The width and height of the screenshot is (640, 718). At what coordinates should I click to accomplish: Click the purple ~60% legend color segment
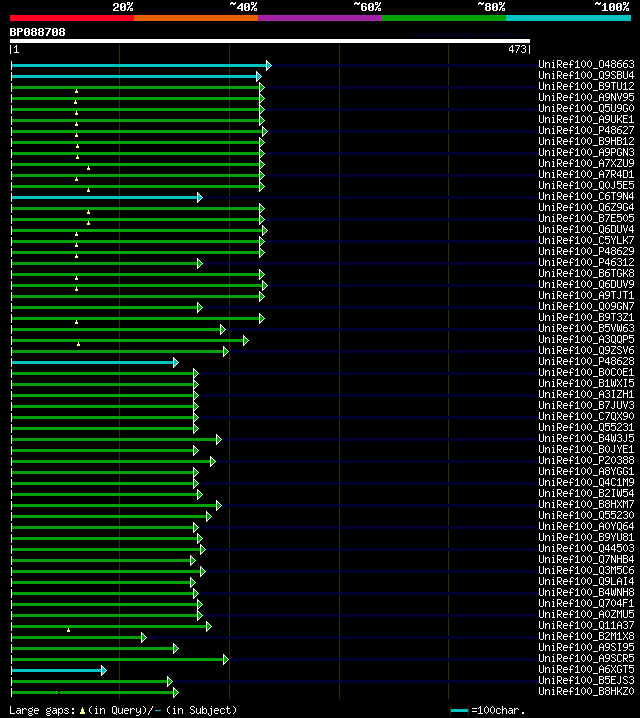(x=320, y=18)
